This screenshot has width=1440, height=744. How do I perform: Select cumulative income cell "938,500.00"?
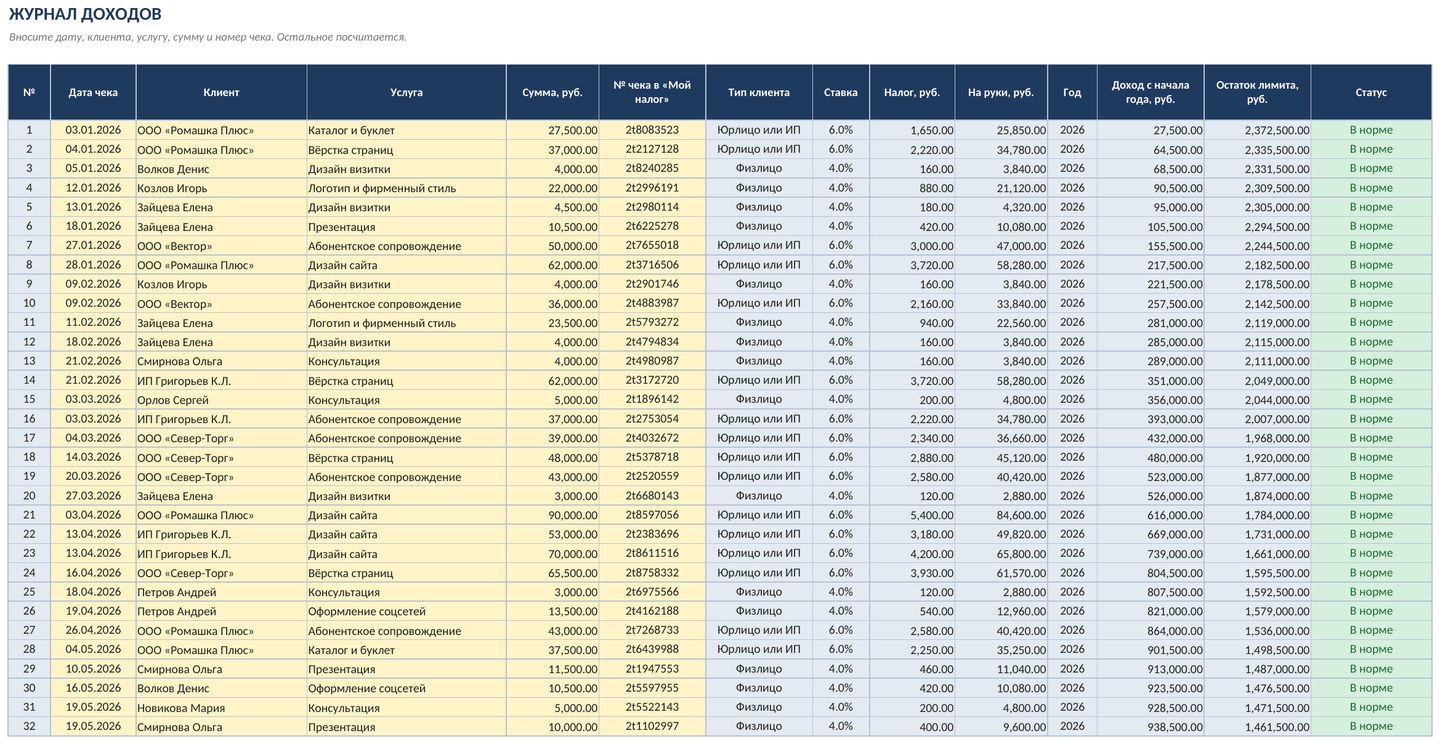tap(1150, 727)
